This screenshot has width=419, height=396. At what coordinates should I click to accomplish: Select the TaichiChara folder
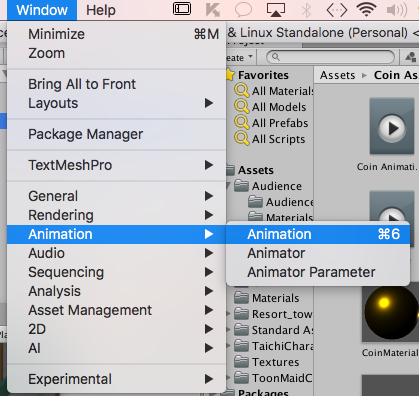(274, 346)
